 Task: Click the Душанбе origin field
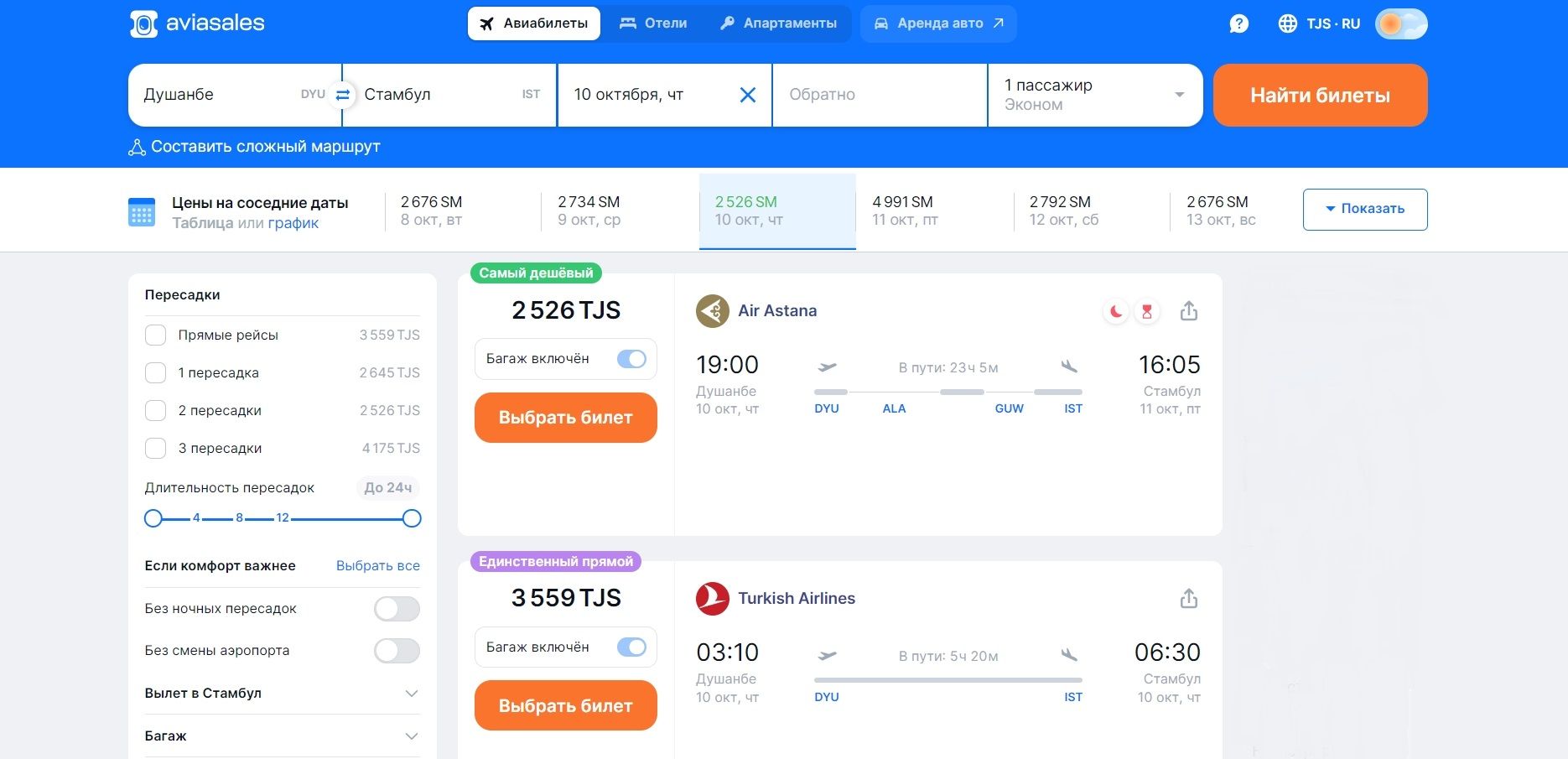(x=235, y=95)
